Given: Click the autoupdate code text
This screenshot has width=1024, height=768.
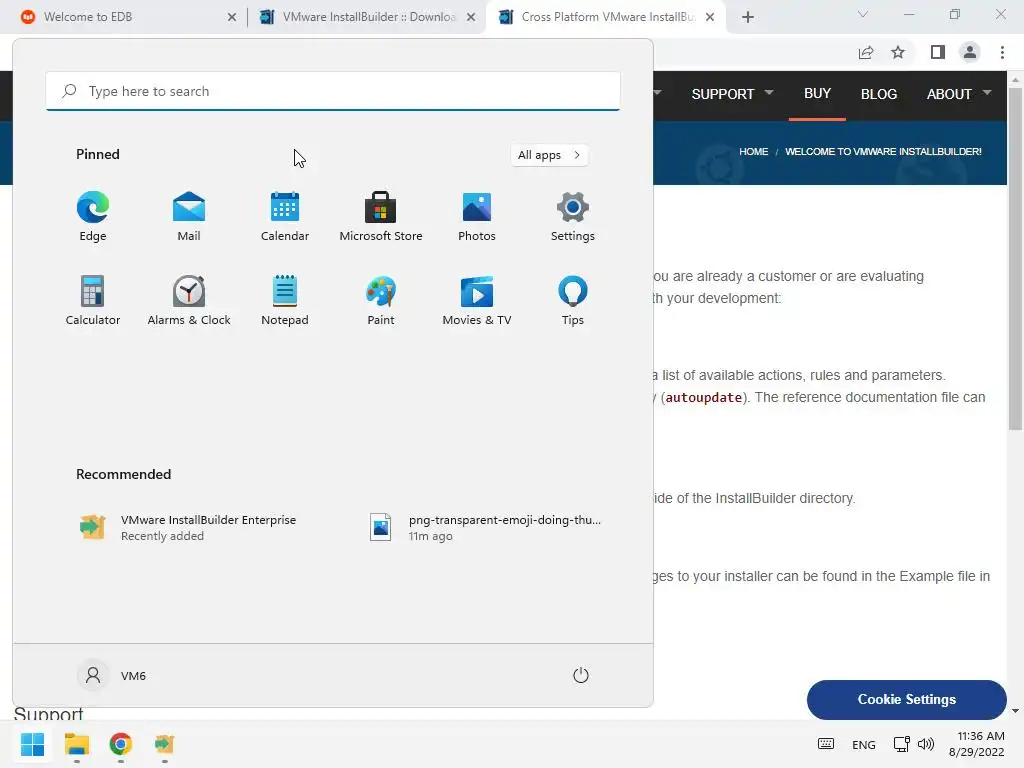Looking at the screenshot, I should tap(703, 397).
